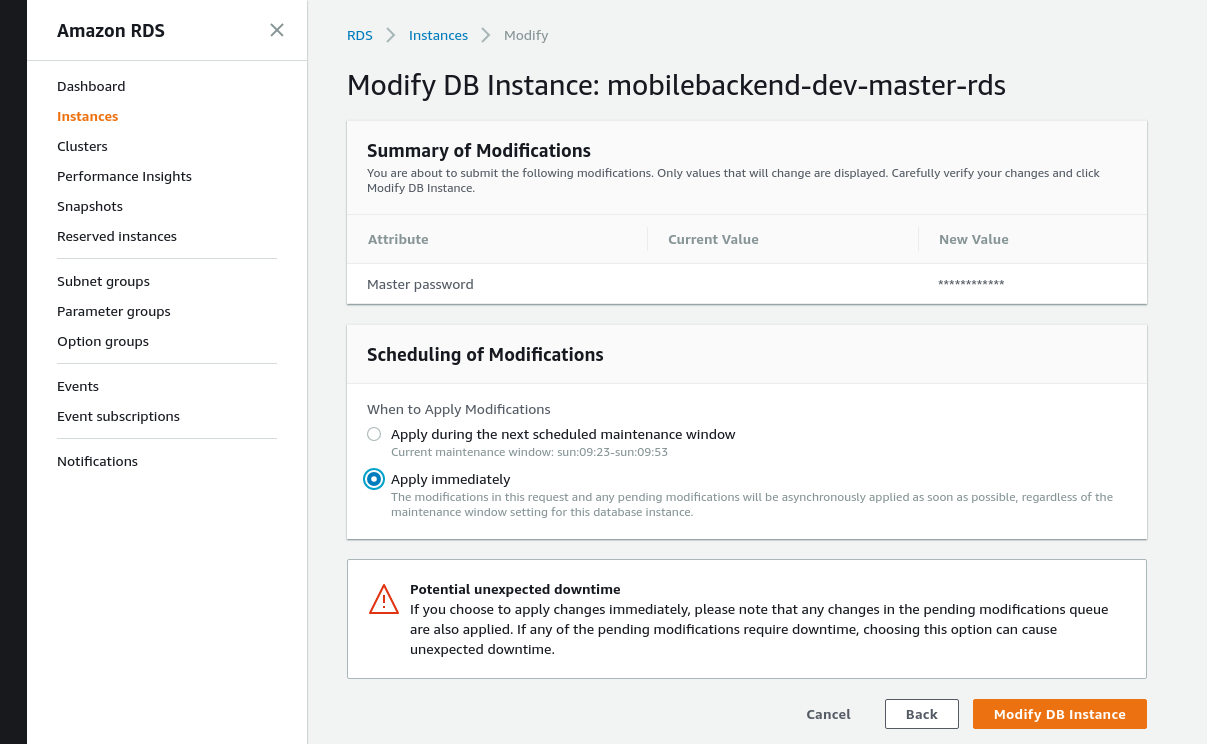Open Option groups page

click(x=103, y=341)
